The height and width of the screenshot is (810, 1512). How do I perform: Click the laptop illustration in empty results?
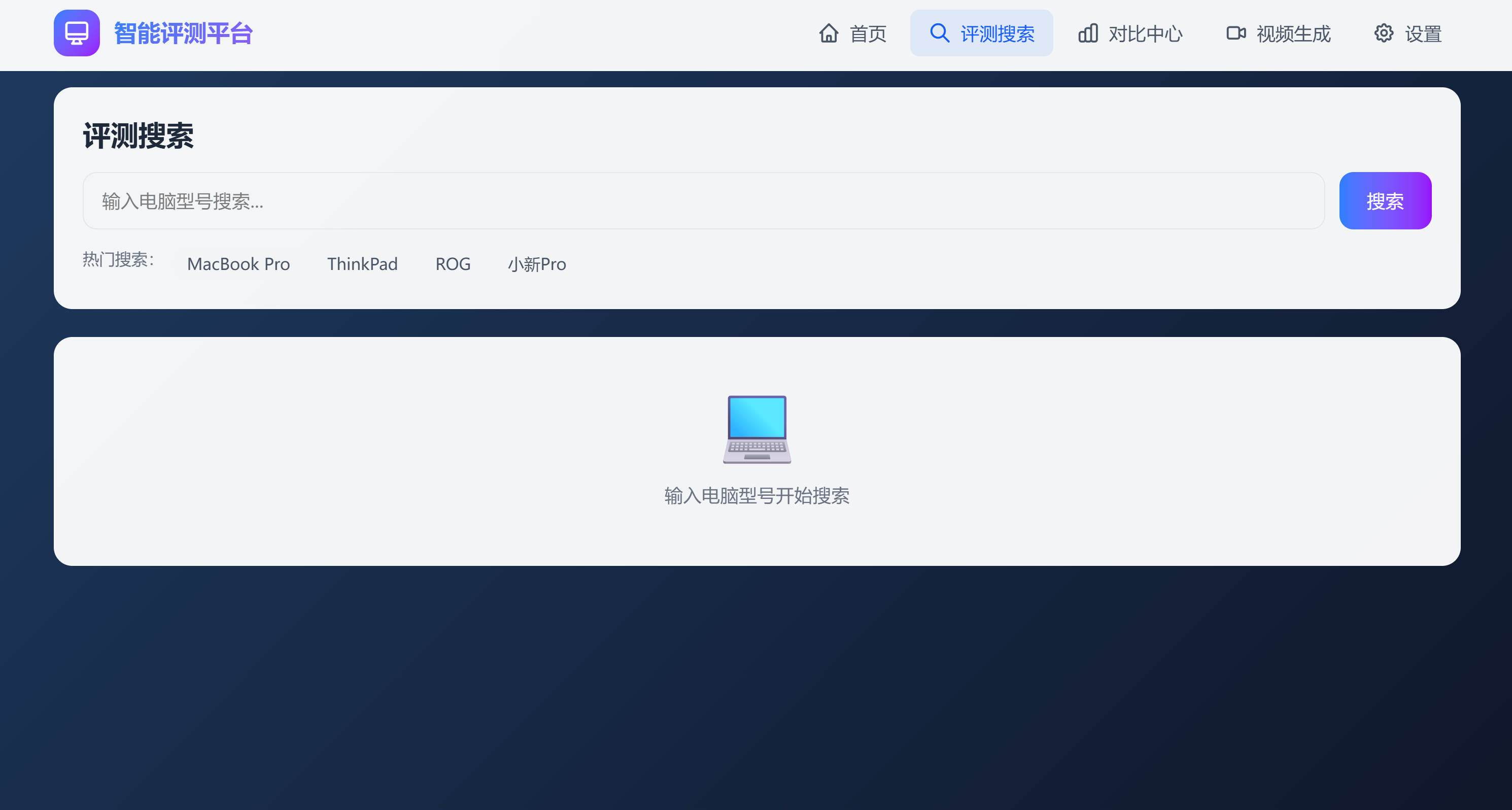coord(757,429)
